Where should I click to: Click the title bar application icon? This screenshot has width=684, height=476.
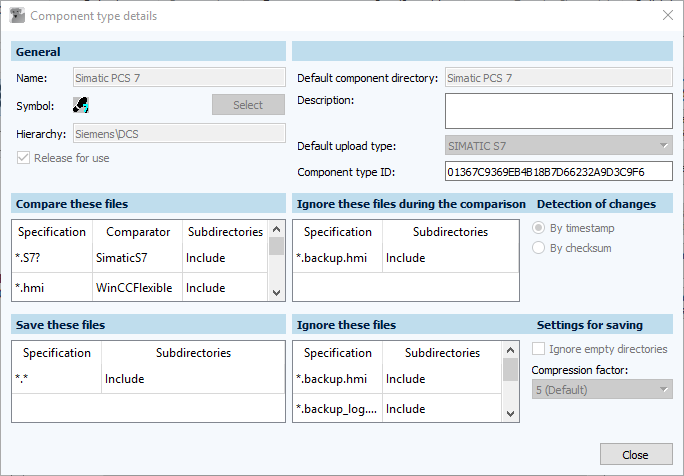pos(17,15)
